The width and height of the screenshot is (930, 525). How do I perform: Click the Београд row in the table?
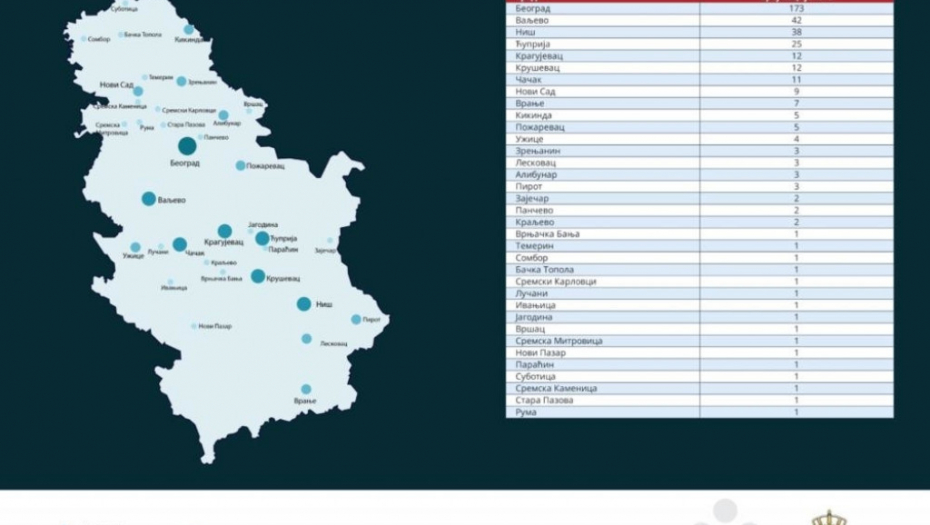[x=699, y=8]
